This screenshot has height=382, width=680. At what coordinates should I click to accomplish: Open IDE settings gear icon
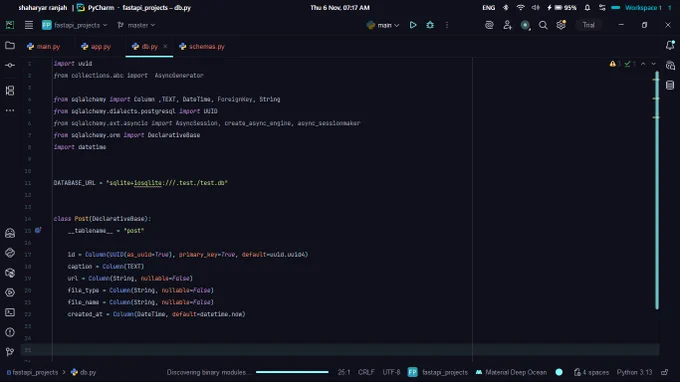[x=561, y=25]
